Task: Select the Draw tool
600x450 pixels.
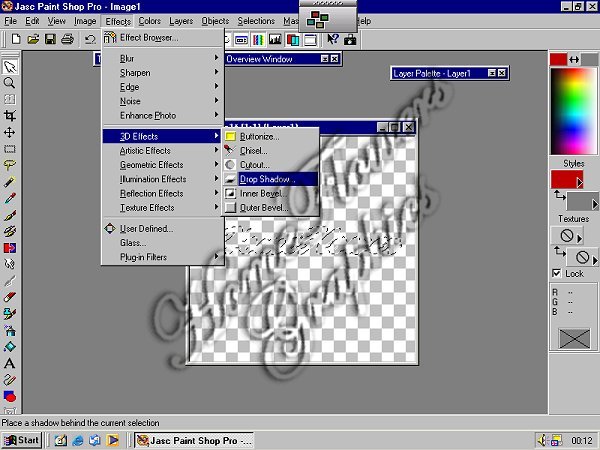Action: (10, 379)
